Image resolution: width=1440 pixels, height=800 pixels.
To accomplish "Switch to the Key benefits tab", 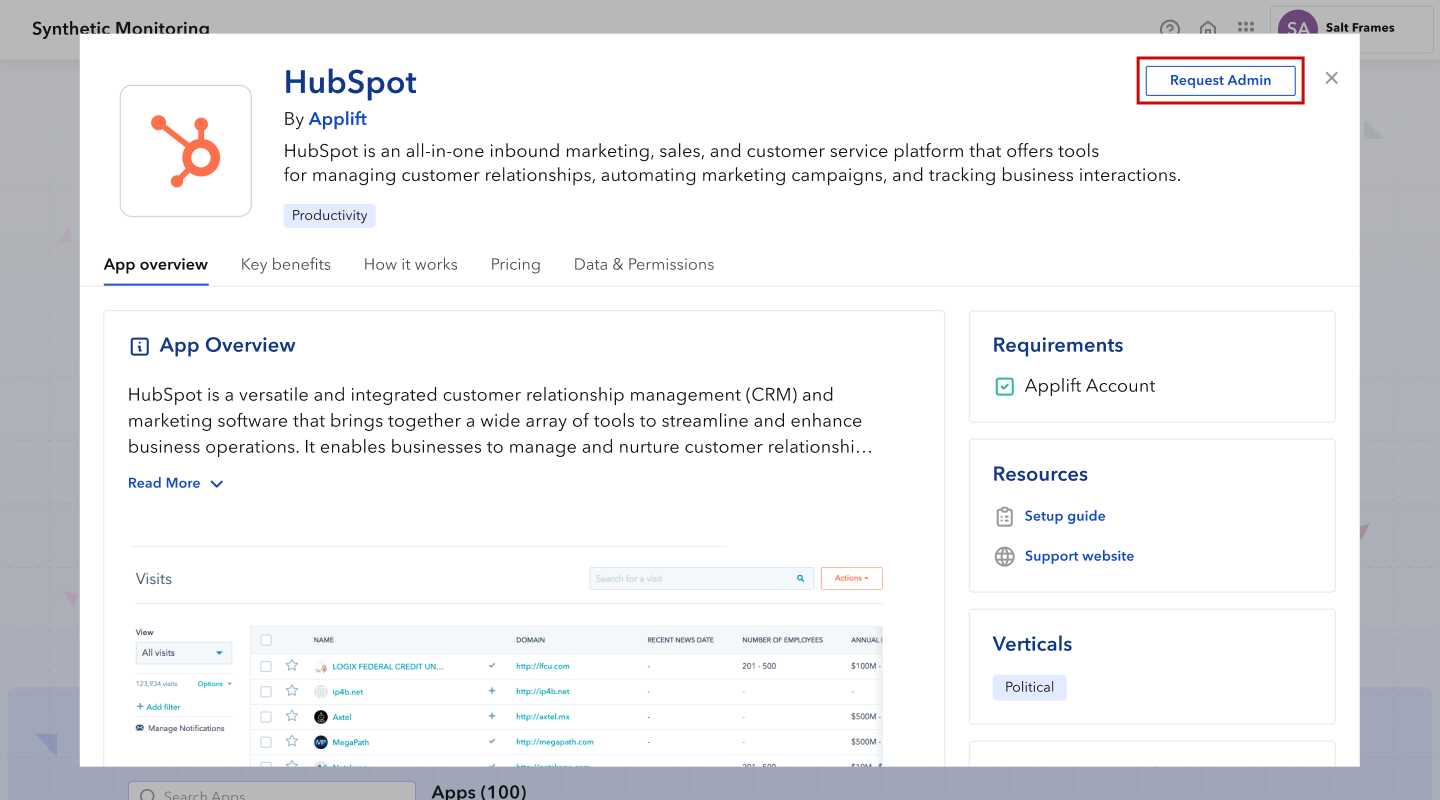I will click(x=285, y=264).
